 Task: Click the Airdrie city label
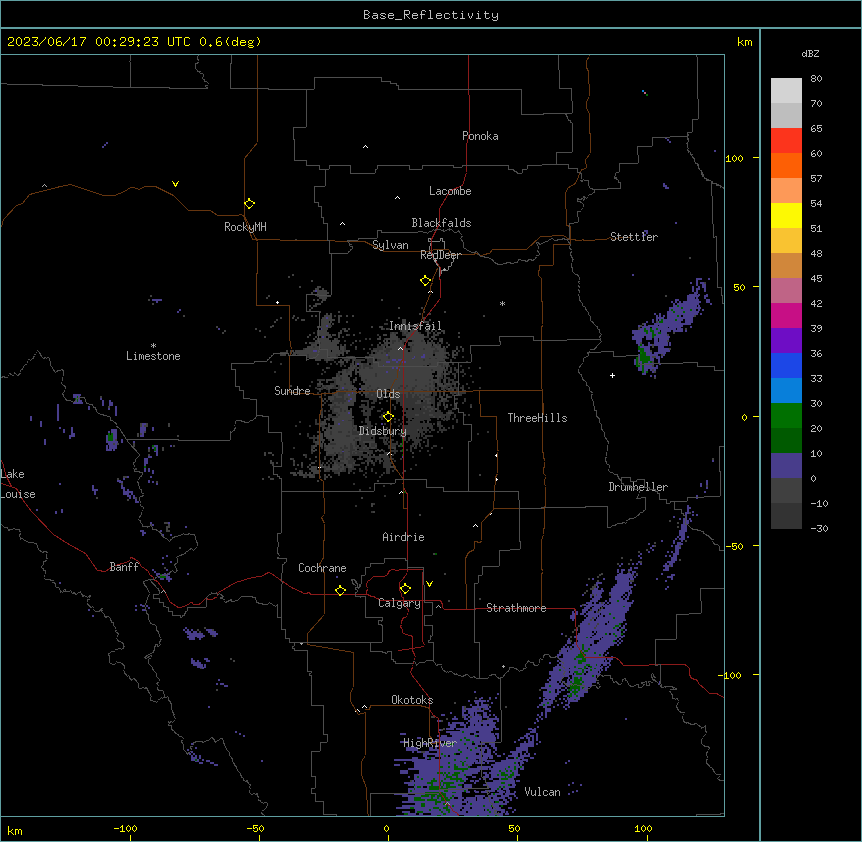[403, 537]
